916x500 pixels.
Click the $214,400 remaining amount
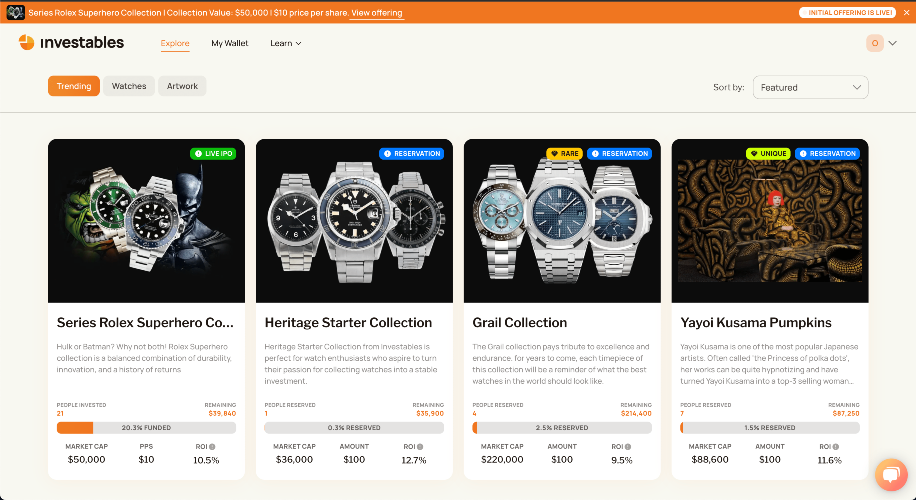click(636, 414)
